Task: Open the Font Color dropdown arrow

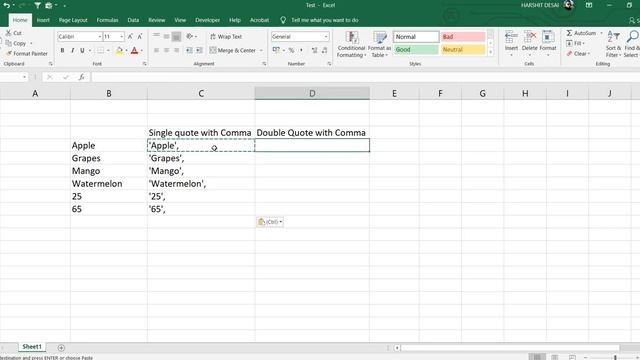Action: 141,51
